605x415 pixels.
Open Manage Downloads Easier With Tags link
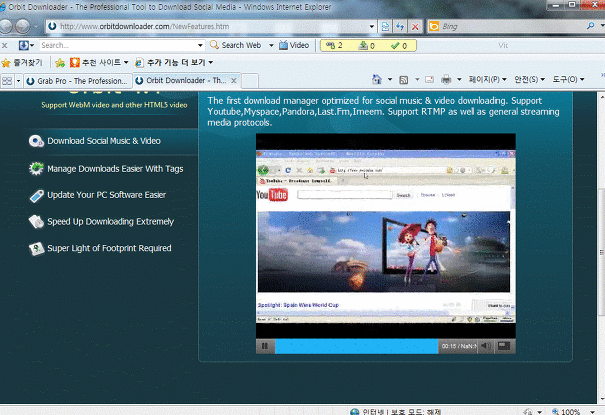(115, 169)
